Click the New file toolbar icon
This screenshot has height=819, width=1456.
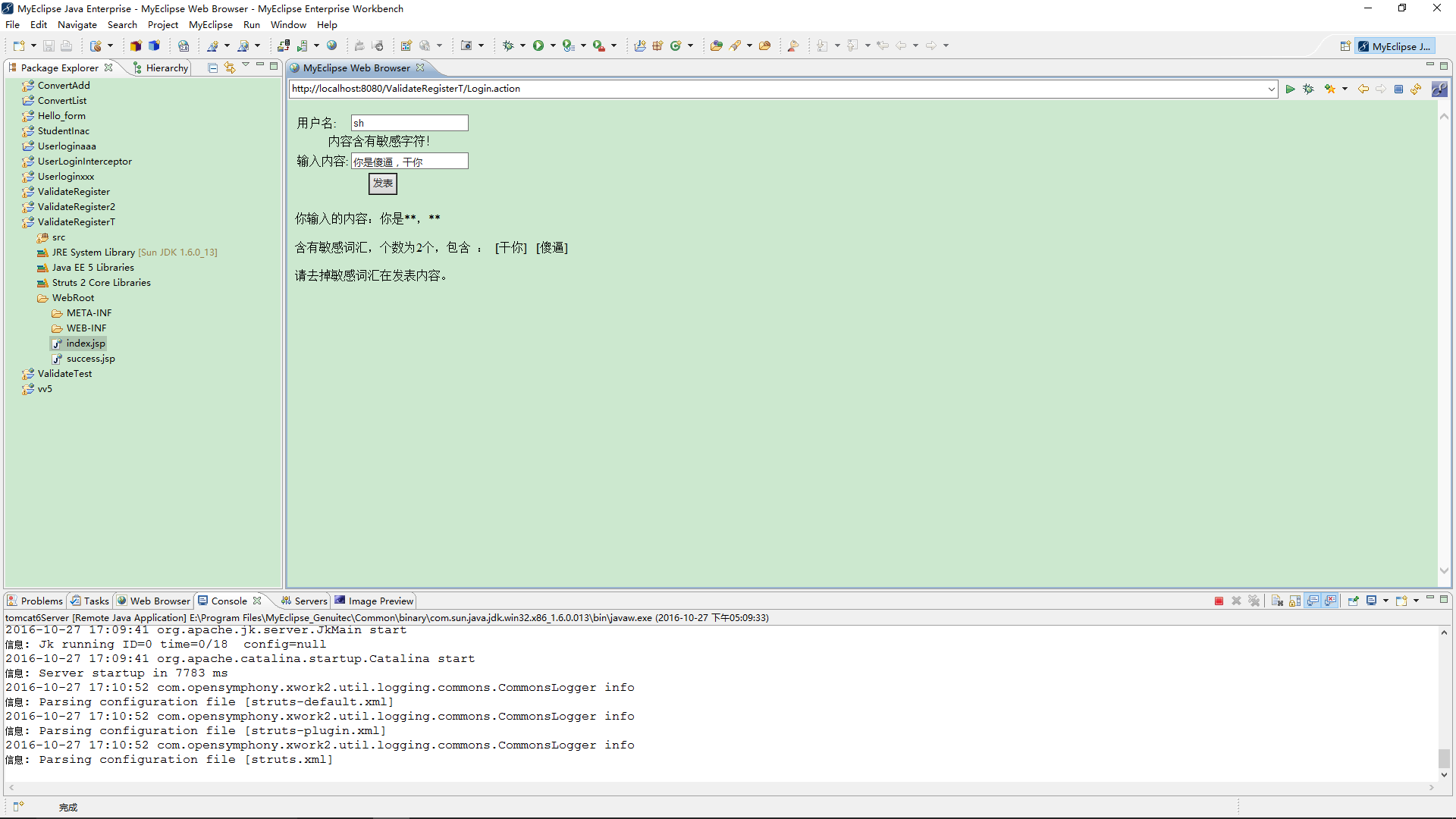click(x=18, y=46)
